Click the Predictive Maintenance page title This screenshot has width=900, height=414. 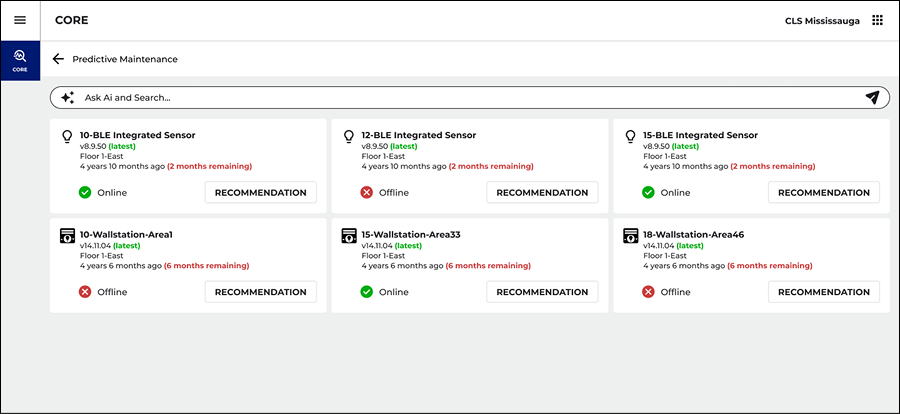coord(125,59)
